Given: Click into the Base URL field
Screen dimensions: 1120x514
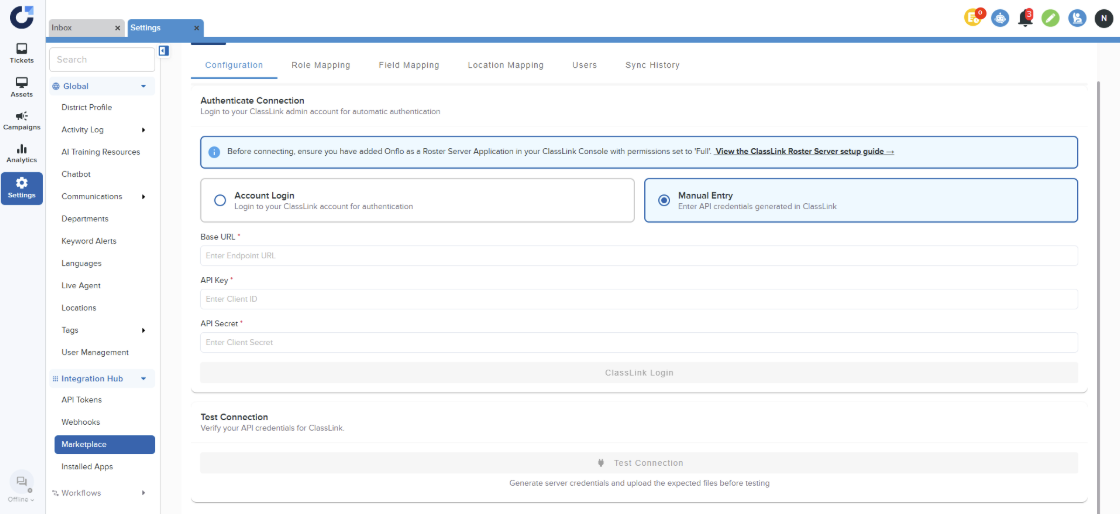Looking at the screenshot, I should (639, 256).
